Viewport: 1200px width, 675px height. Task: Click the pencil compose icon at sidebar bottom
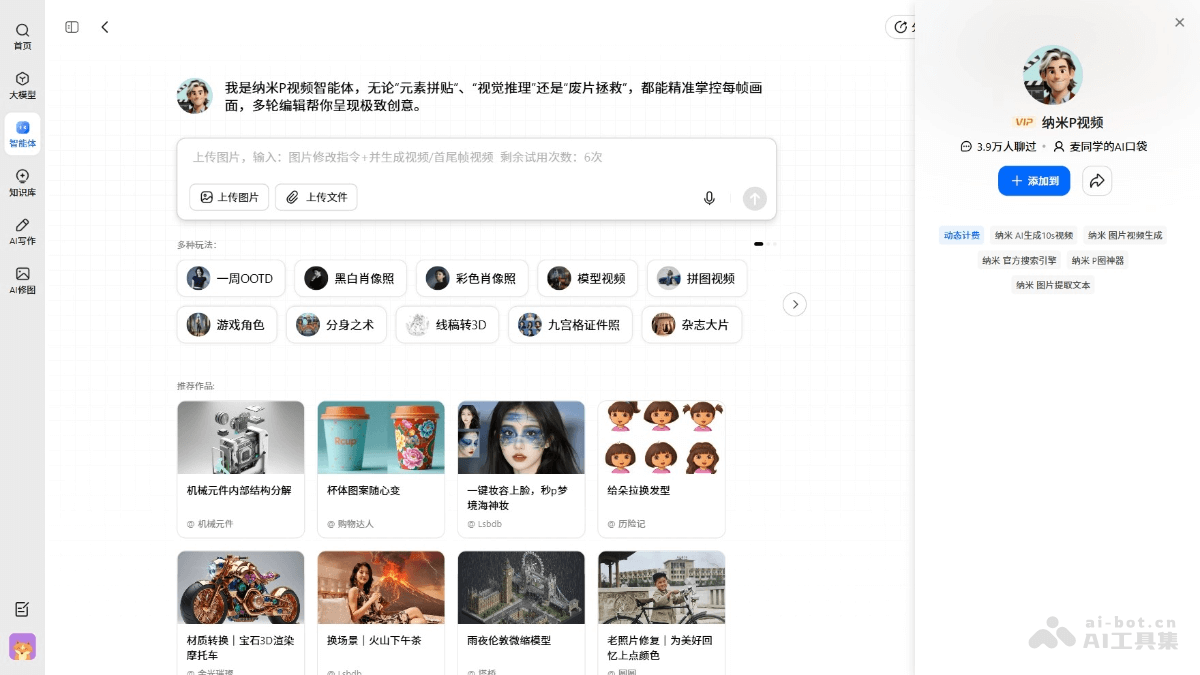click(22, 609)
